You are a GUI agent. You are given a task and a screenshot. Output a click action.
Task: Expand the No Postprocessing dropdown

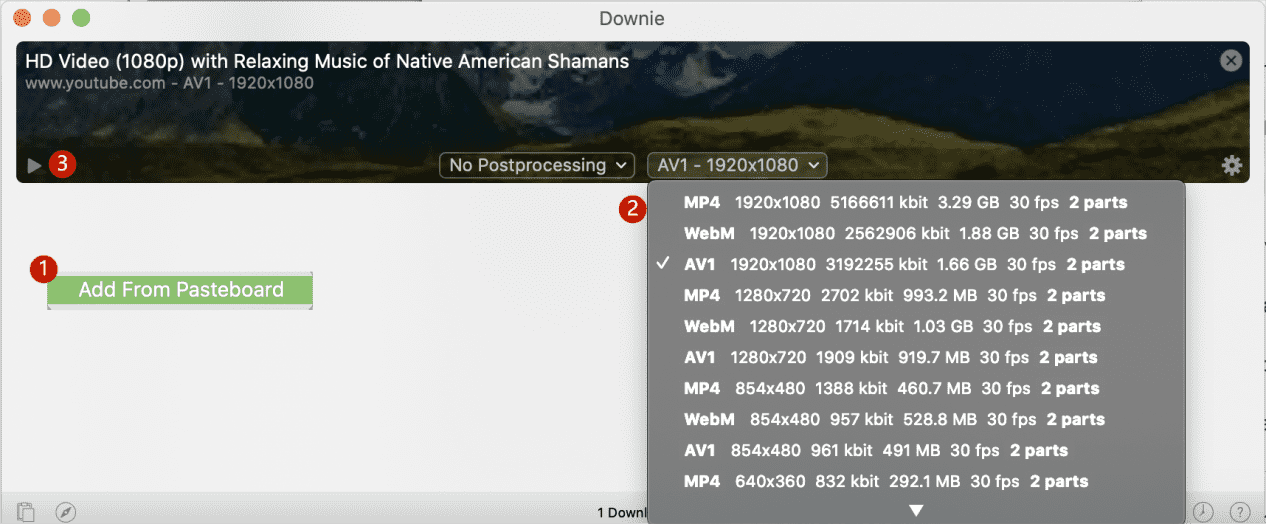537,165
